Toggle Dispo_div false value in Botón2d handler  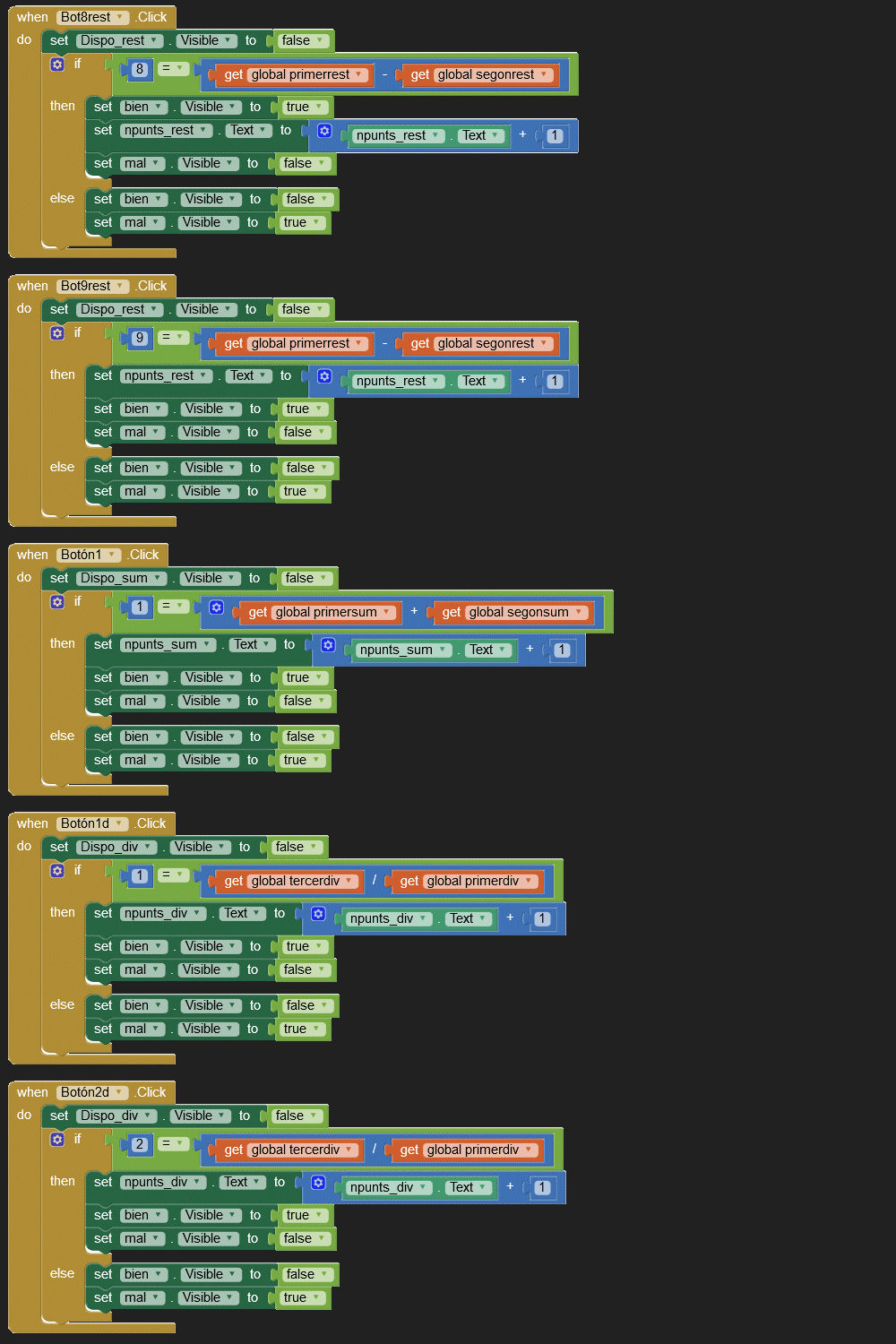297,1116
